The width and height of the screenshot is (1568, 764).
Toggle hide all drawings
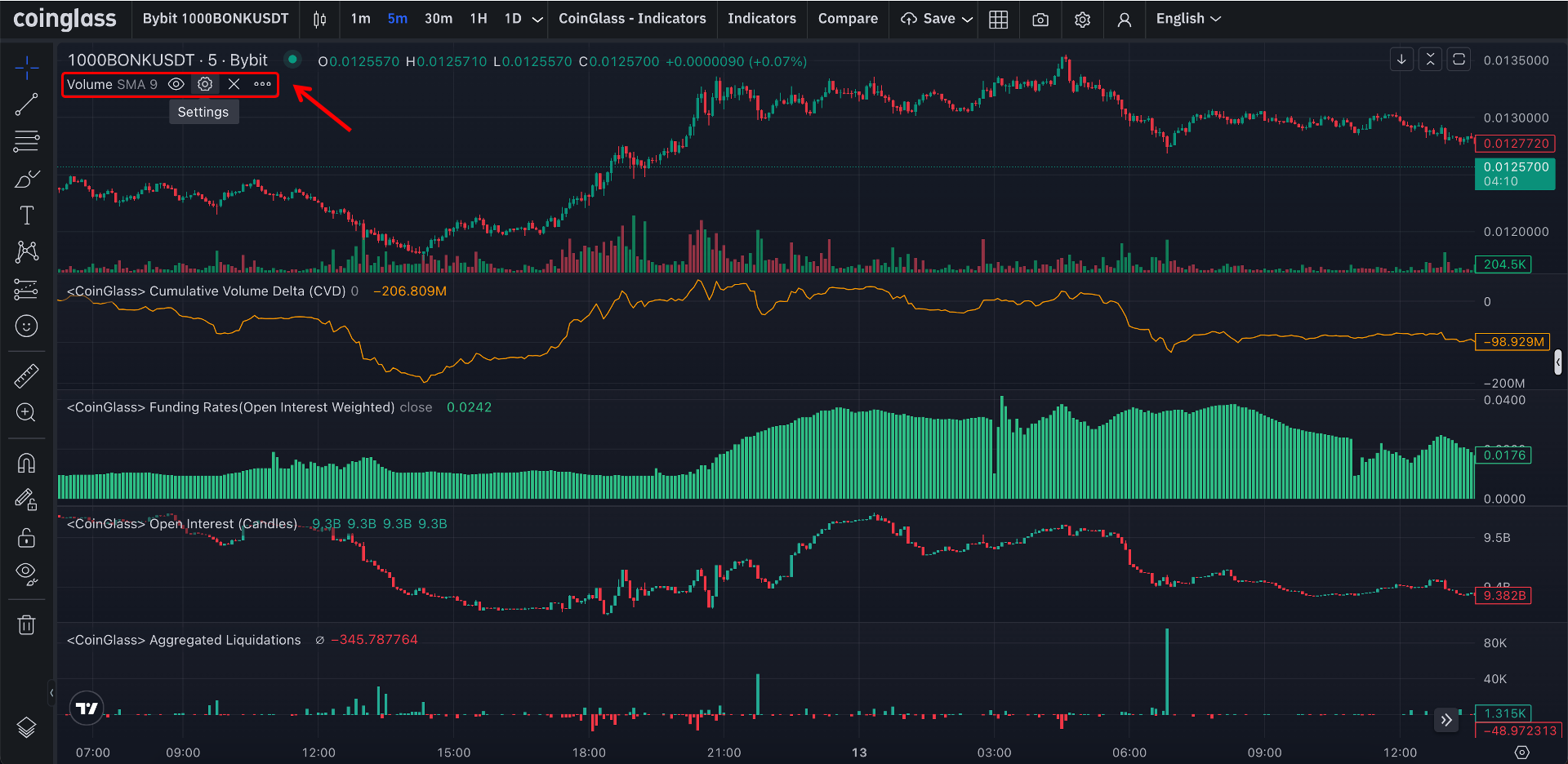pos(26,574)
